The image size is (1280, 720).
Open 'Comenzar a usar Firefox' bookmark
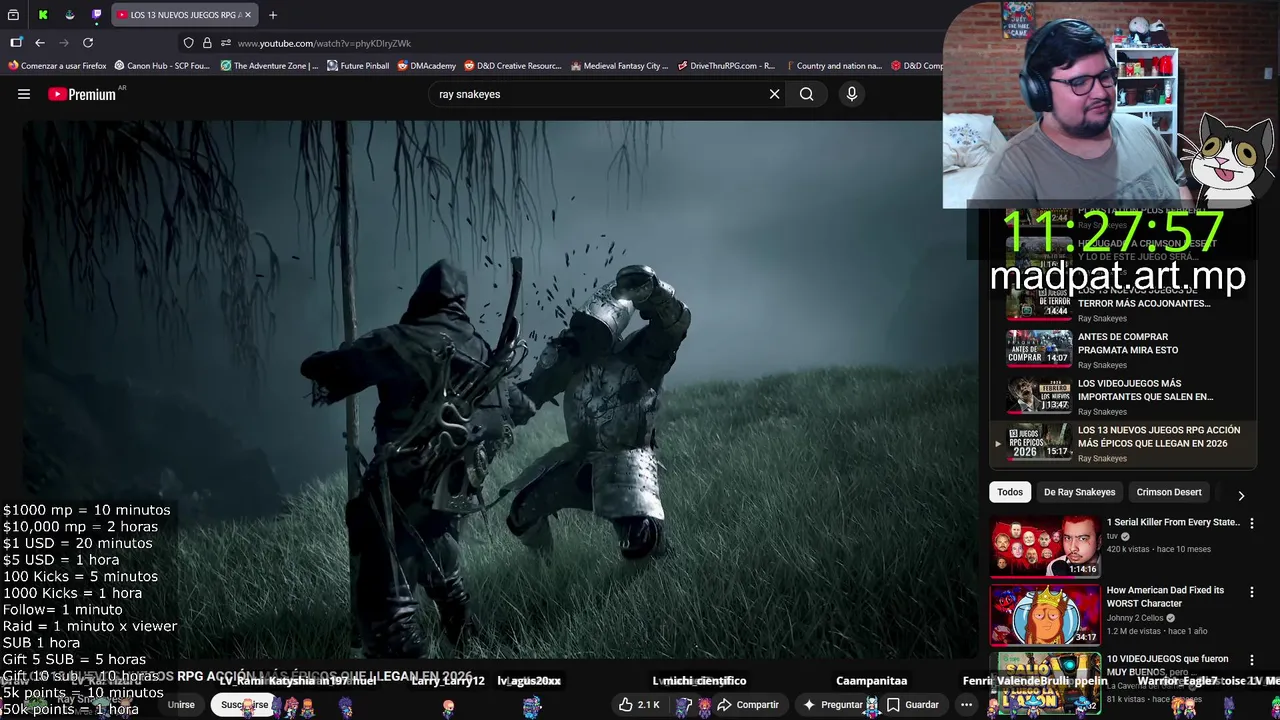[57, 66]
